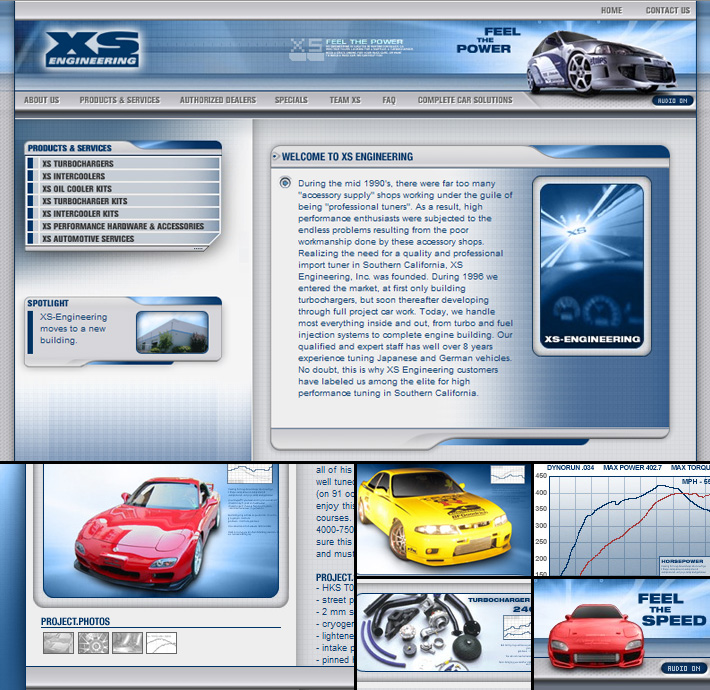This screenshot has height=690, width=710.
Task: Open COMPLETE CAR SOLUTIONS menu item
Action: click(x=465, y=100)
